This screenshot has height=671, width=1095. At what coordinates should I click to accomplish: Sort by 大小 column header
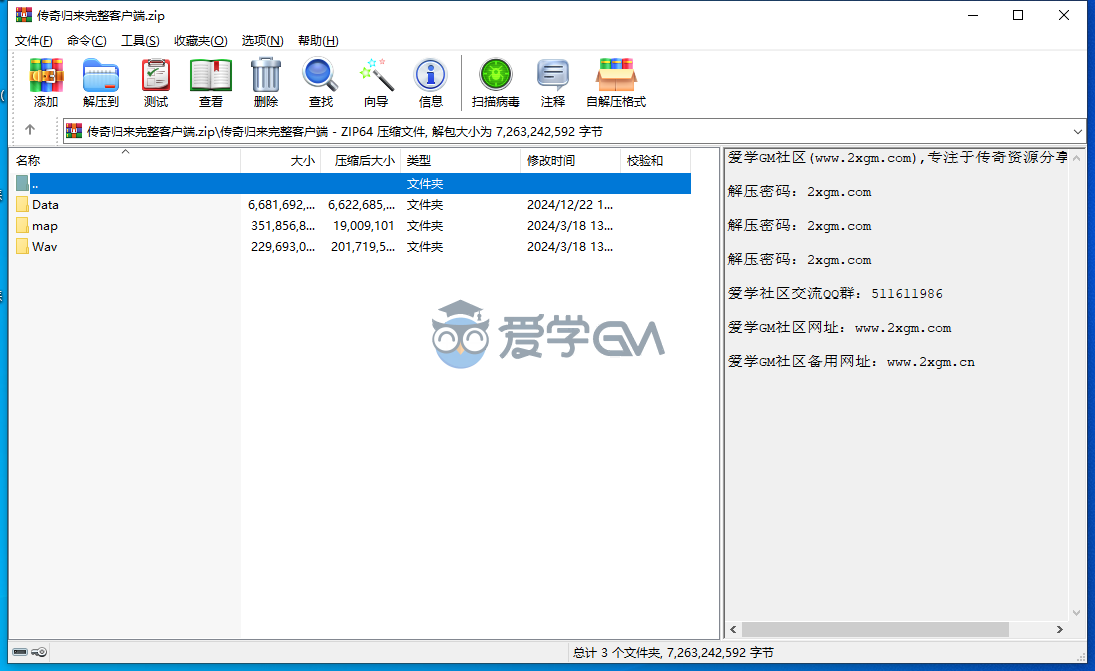click(281, 161)
